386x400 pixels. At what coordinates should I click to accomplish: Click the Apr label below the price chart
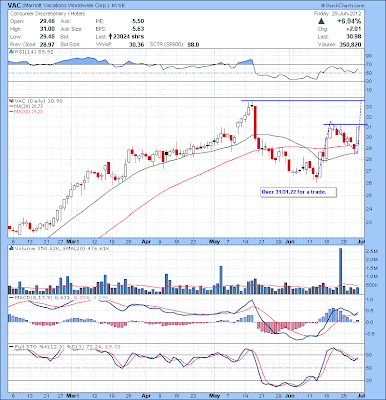coord(146,241)
